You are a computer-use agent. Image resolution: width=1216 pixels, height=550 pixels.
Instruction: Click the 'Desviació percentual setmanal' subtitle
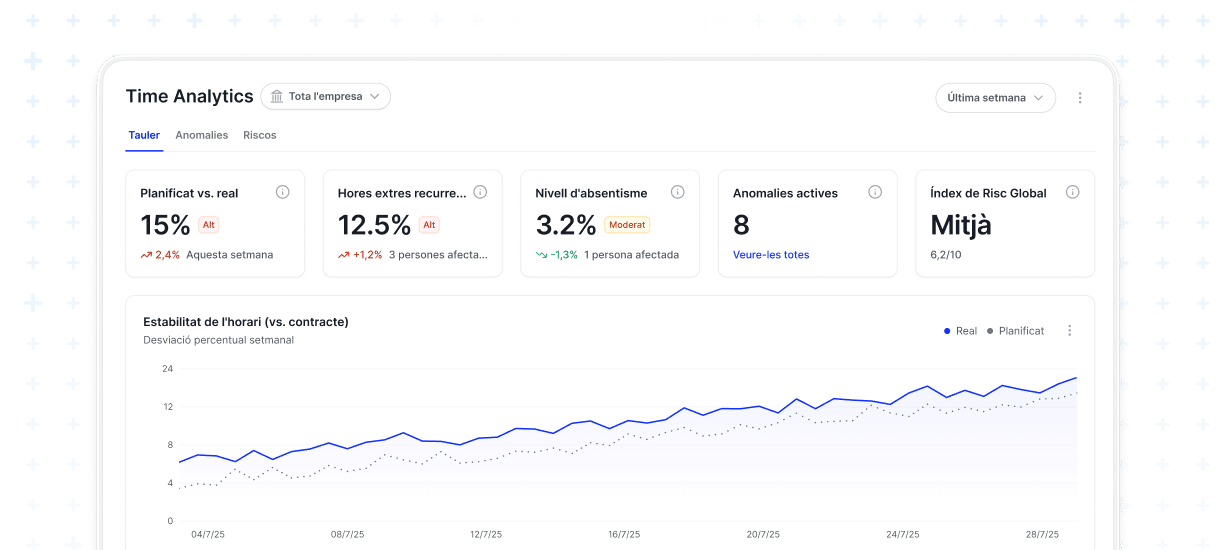218,340
